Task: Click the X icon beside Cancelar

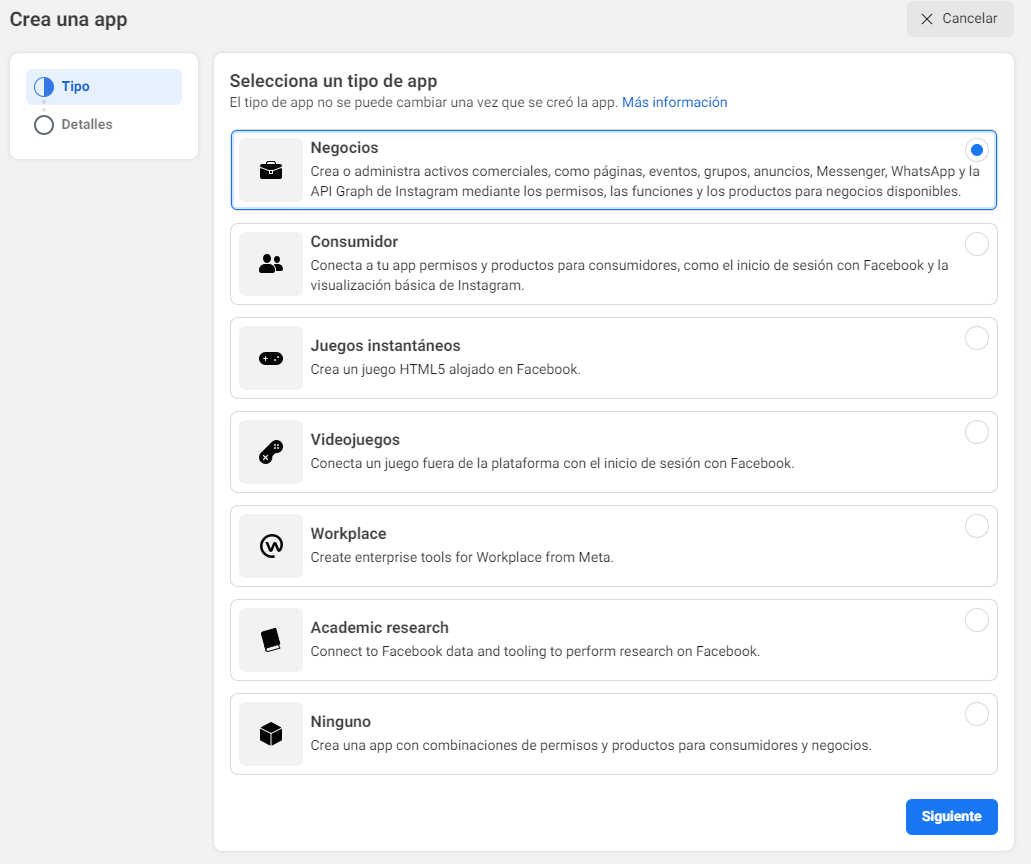Action: (928, 19)
